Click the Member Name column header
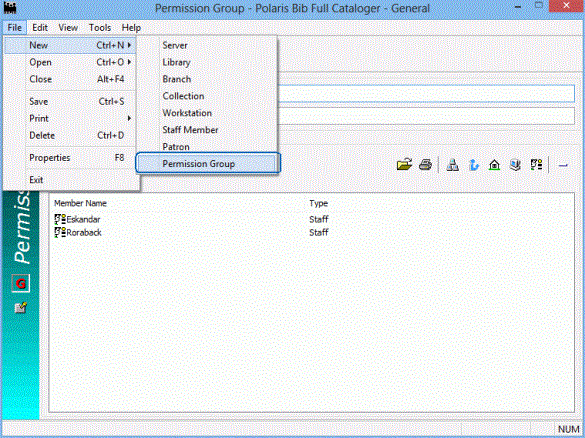Viewport: 585px width, 438px height. pos(81,203)
